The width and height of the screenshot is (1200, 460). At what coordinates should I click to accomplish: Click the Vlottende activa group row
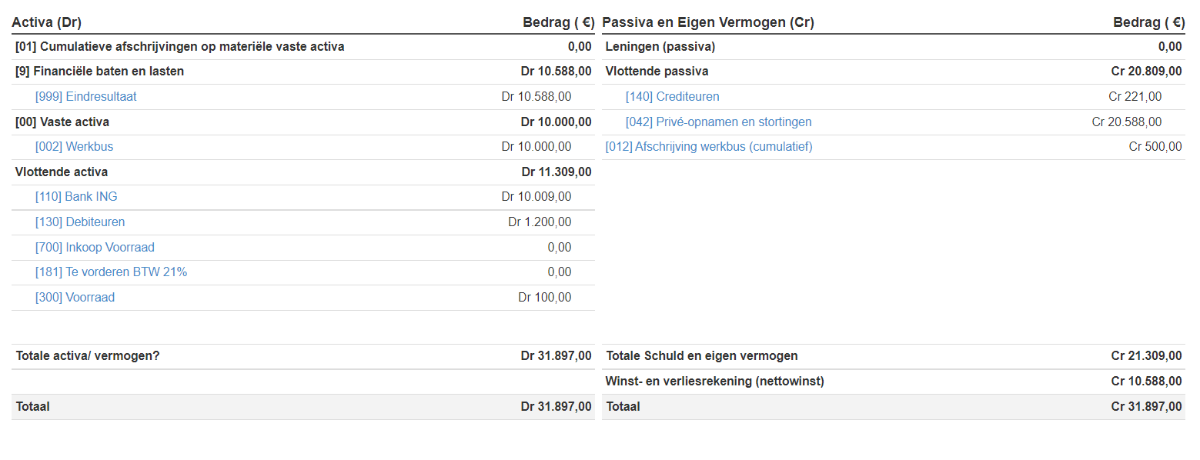[x=62, y=172]
